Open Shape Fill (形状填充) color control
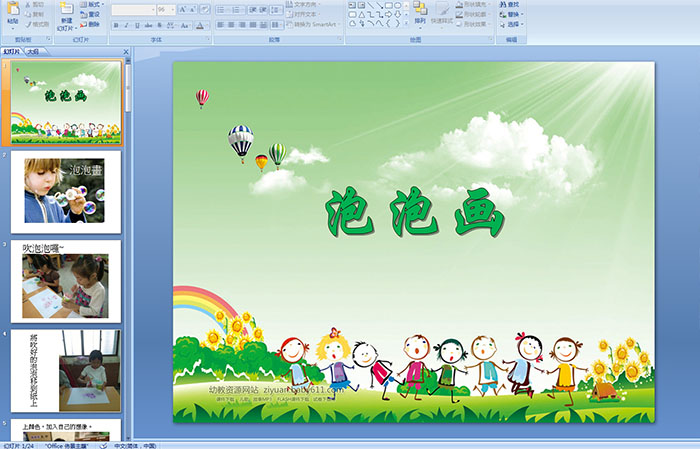This screenshot has height=449, width=700. pyautogui.click(x=473, y=4)
